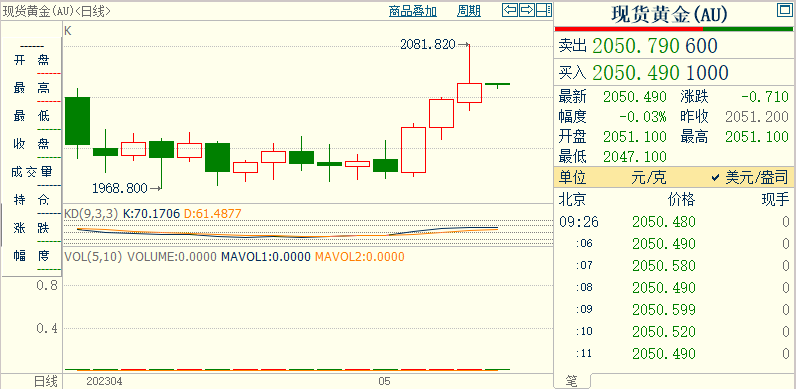Click the 单位 label in the unit row
The image size is (796, 389).
point(573,177)
